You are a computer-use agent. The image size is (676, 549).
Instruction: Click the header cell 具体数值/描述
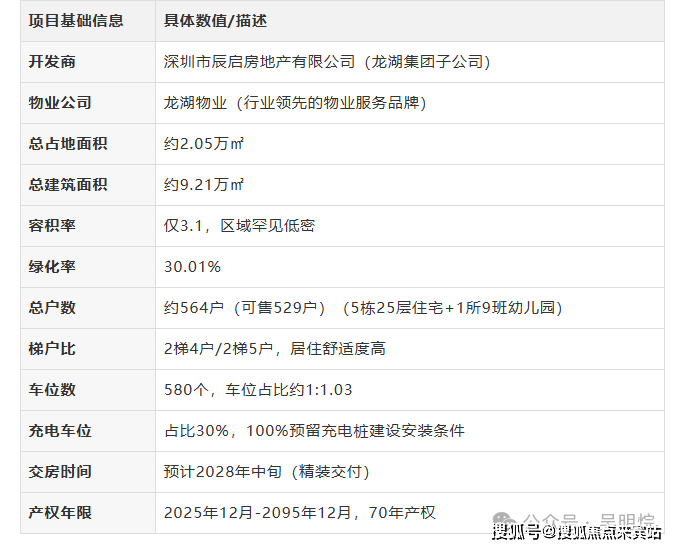[215, 21]
